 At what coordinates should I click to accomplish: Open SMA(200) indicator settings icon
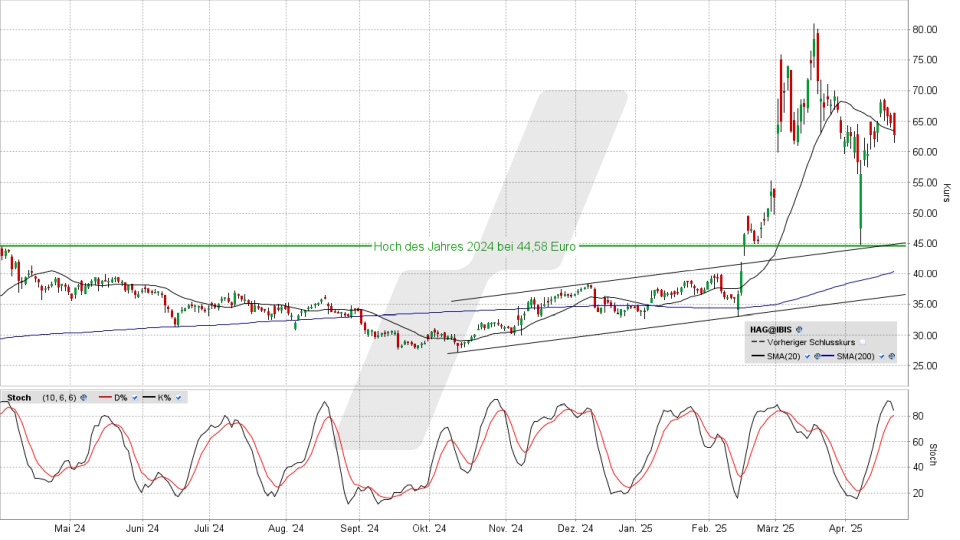(891, 355)
